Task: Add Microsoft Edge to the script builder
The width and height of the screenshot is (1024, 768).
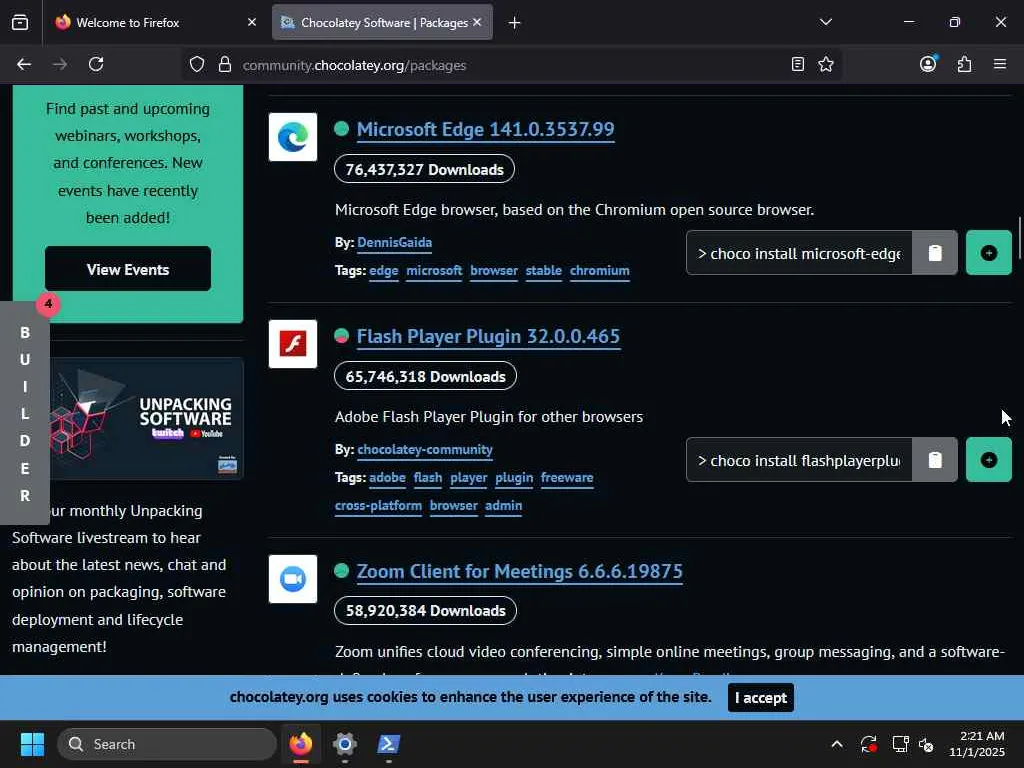Action: point(989,253)
